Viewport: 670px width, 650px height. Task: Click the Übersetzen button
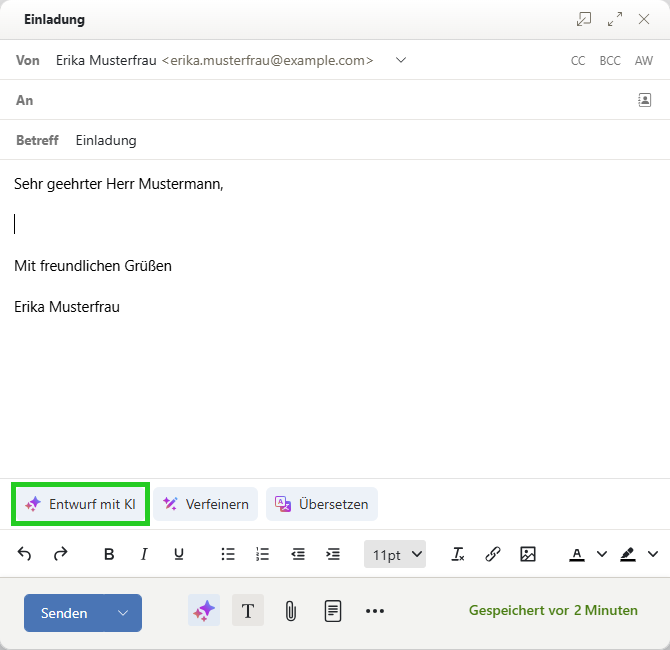(322, 504)
